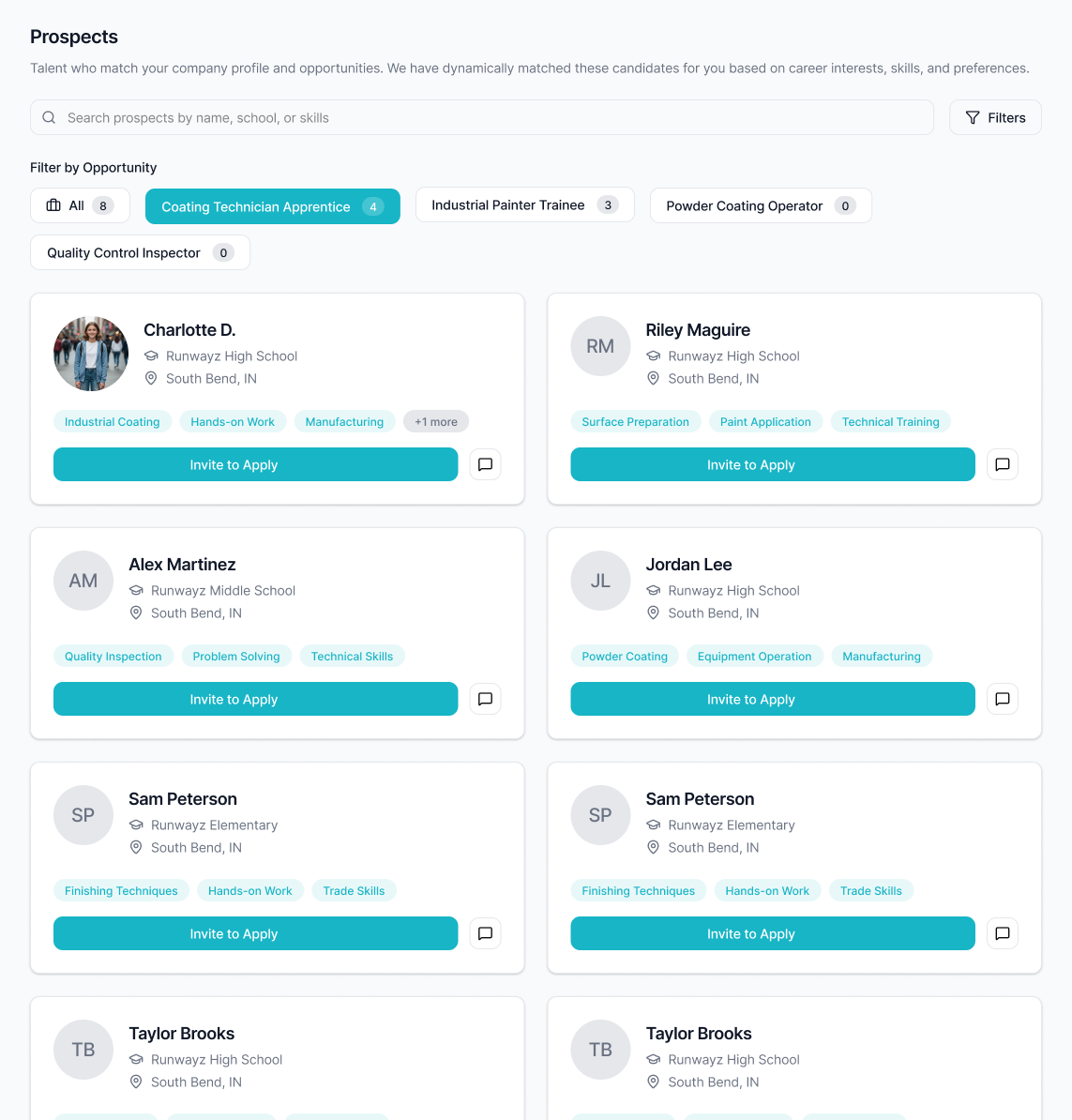The width and height of the screenshot is (1072, 1120).
Task: Select Powder Coating Operator filter
Action: [x=760, y=205]
